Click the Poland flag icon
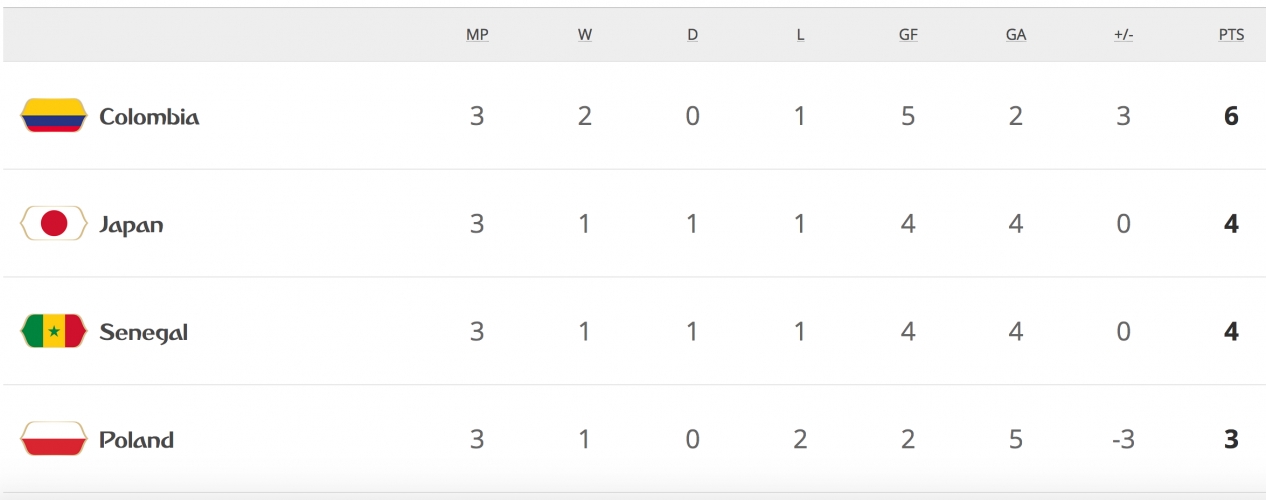 pos(54,440)
